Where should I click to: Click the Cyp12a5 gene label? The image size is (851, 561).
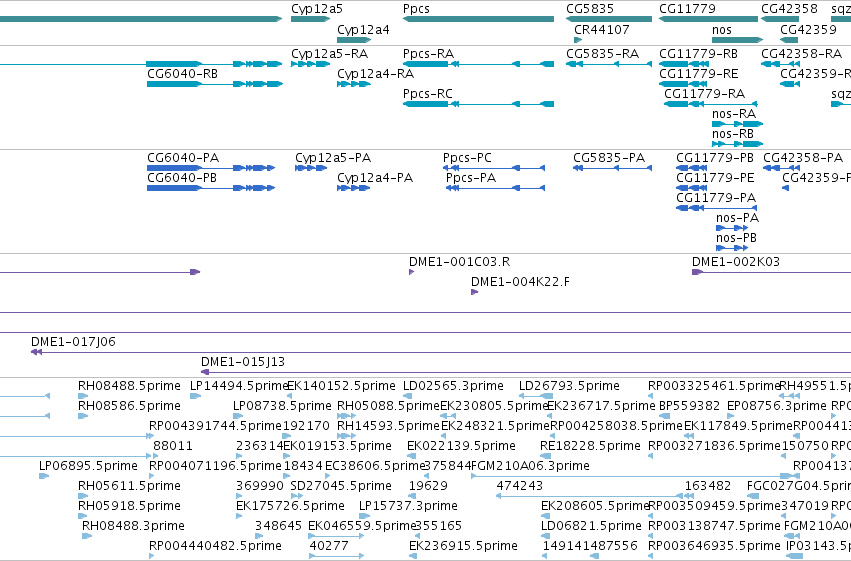317,9
